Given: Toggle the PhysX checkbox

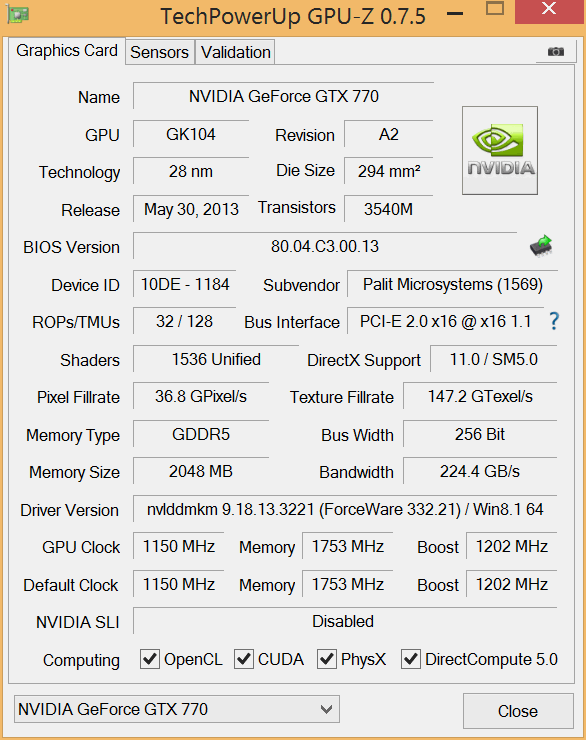Looking at the screenshot, I should tap(326, 659).
